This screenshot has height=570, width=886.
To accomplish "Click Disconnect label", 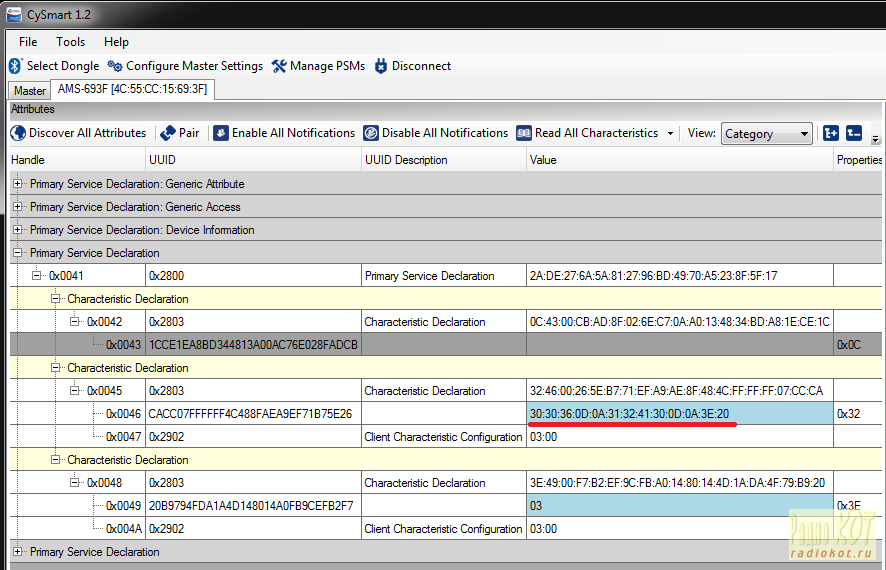I will [x=422, y=66].
